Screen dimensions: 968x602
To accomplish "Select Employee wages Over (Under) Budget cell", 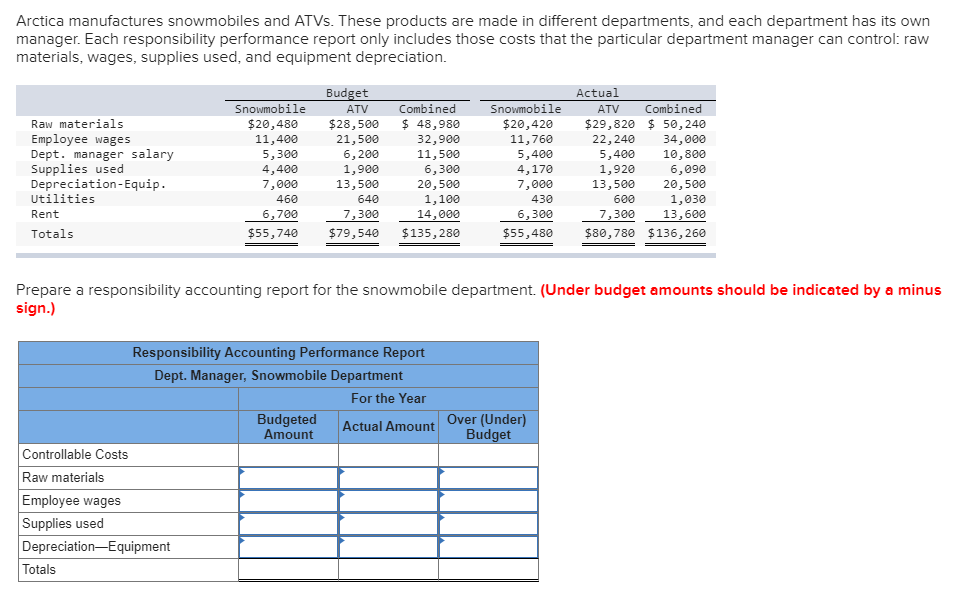I will click(x=488, y=501).
